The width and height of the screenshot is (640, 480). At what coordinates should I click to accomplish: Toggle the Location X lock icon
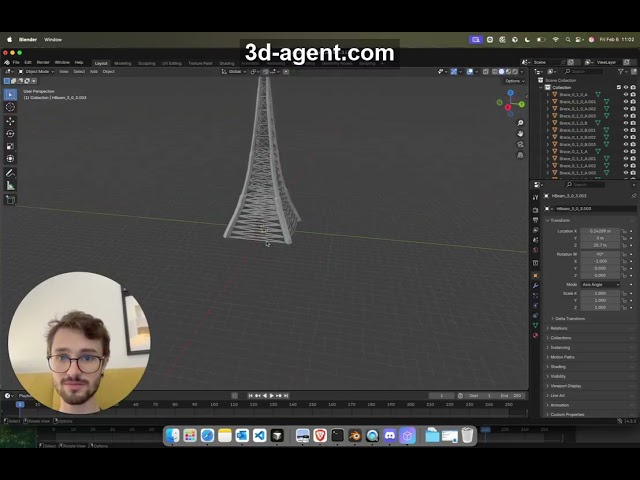point(624,231)
